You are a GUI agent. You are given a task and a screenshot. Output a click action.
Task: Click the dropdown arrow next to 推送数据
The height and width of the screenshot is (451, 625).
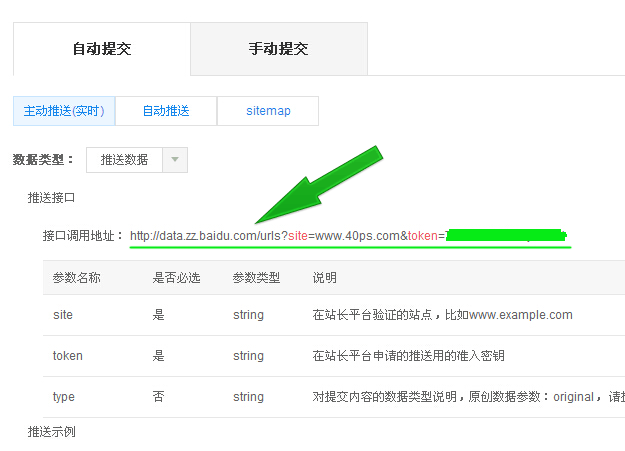175,160
